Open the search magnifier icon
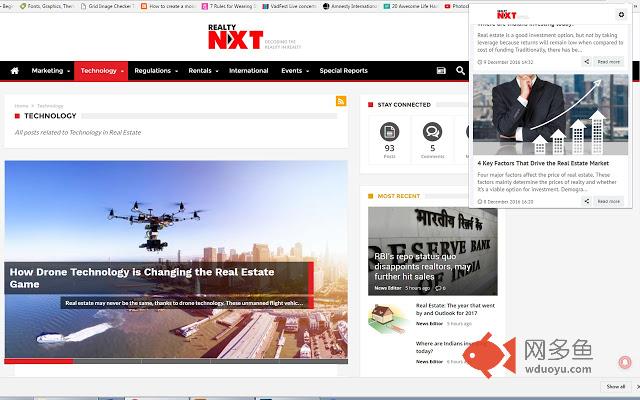640x400 pixels. 460,71
